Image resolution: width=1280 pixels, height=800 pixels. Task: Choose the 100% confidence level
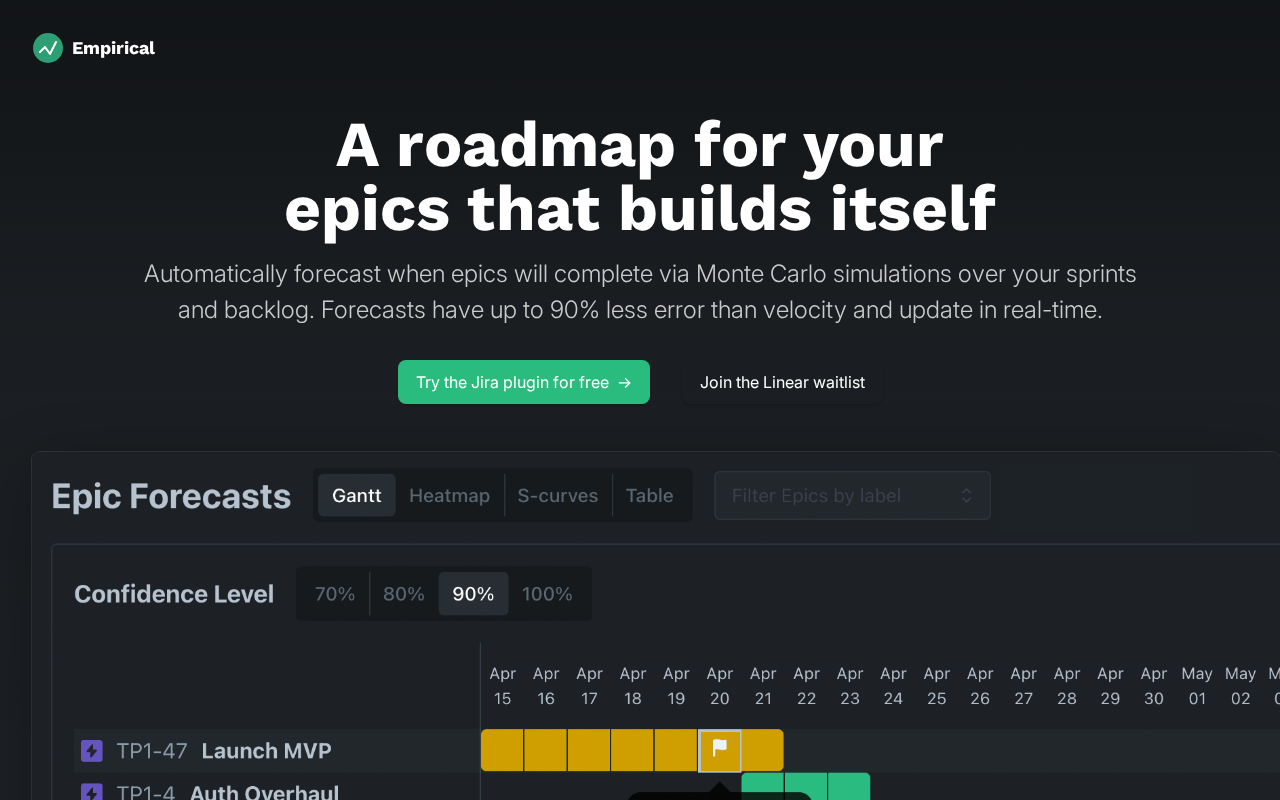tap(547, 594)
